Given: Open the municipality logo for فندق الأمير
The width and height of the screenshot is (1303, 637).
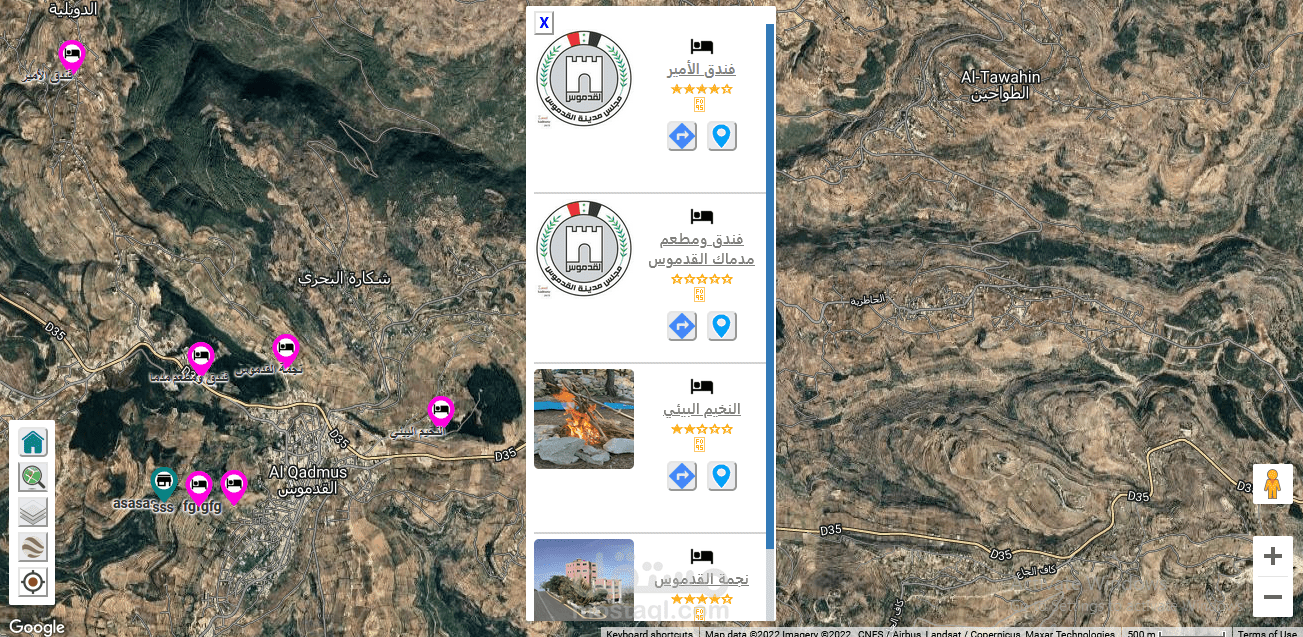Looking at the screenshot, I should pyautogui.click(x=584, y=79).
